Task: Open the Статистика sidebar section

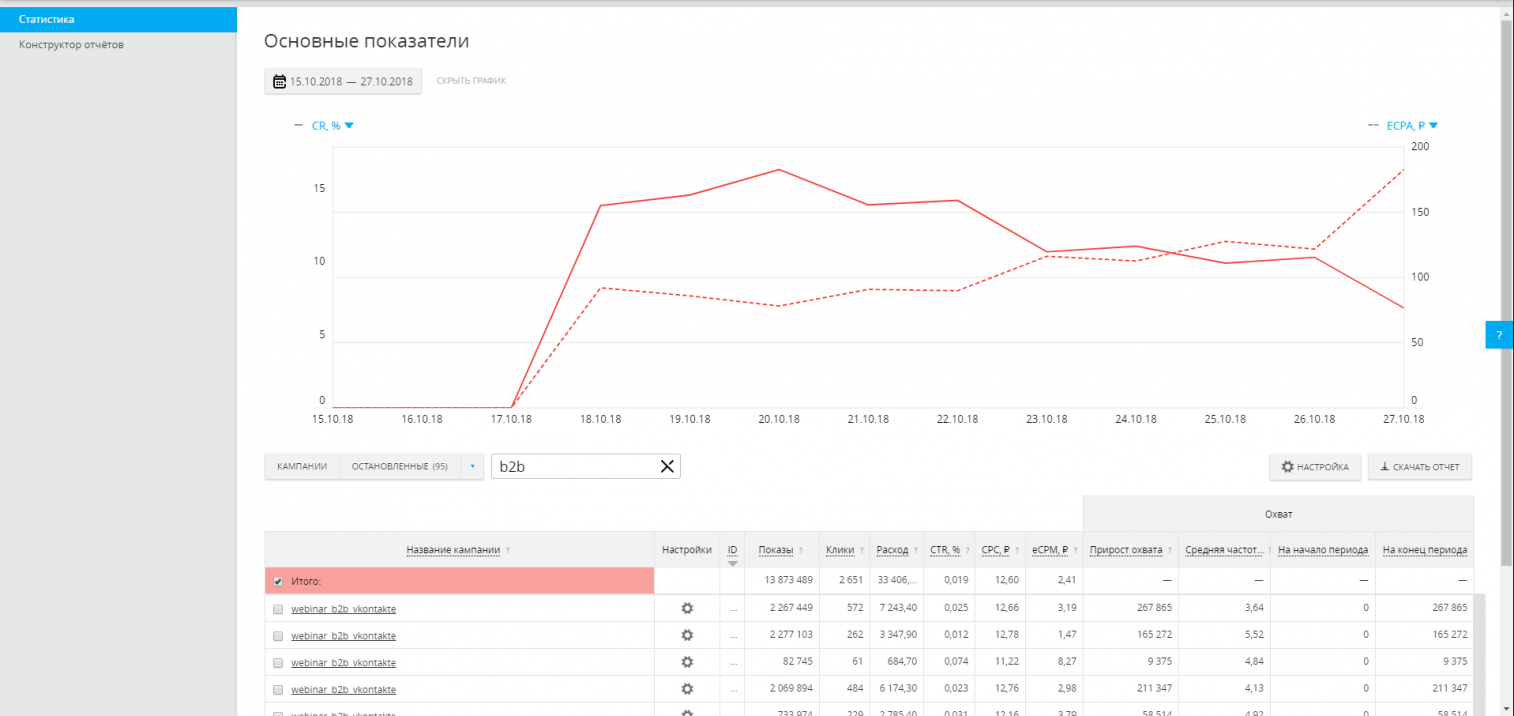Action: pos(118,19)
